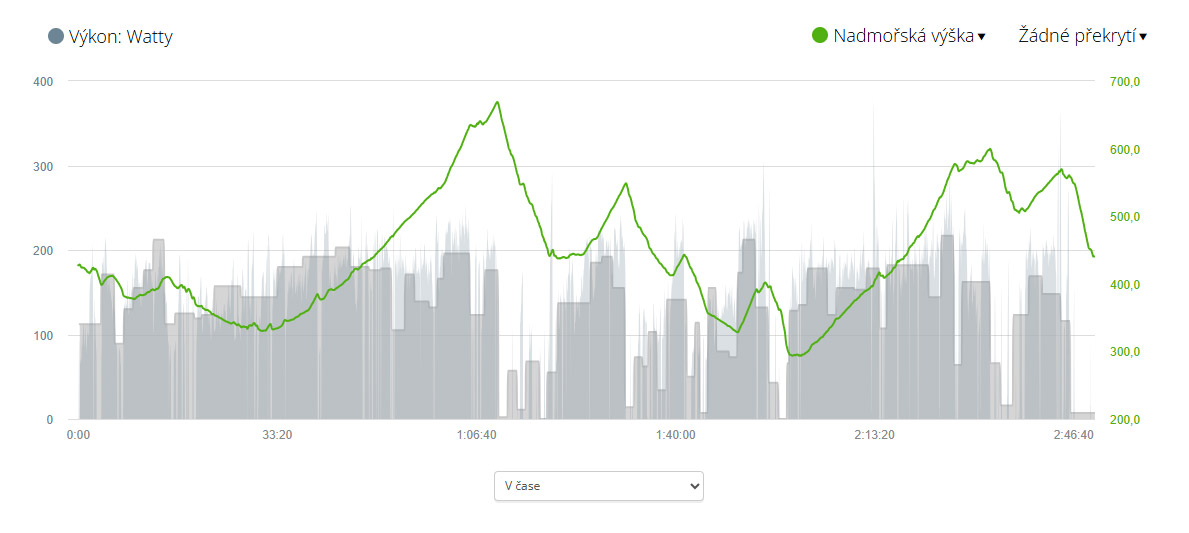1189x533 pixels.
Task: Open the Žádné překrytí overlay dropdown
Action: coord(1076,36)
